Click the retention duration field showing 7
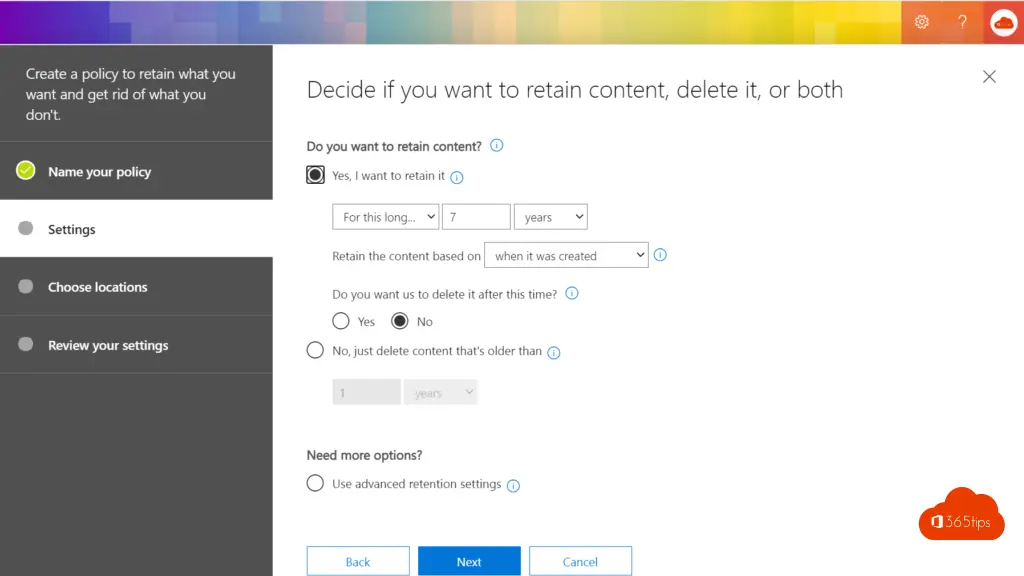 click(x=476, y=217)
